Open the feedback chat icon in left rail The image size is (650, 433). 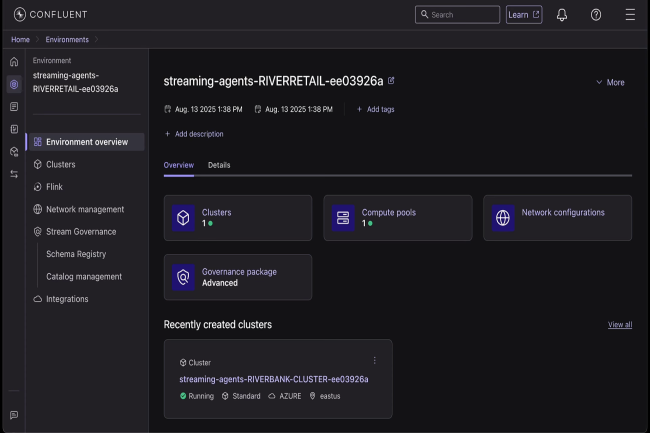pyautogui.click(x=14, y=415)
